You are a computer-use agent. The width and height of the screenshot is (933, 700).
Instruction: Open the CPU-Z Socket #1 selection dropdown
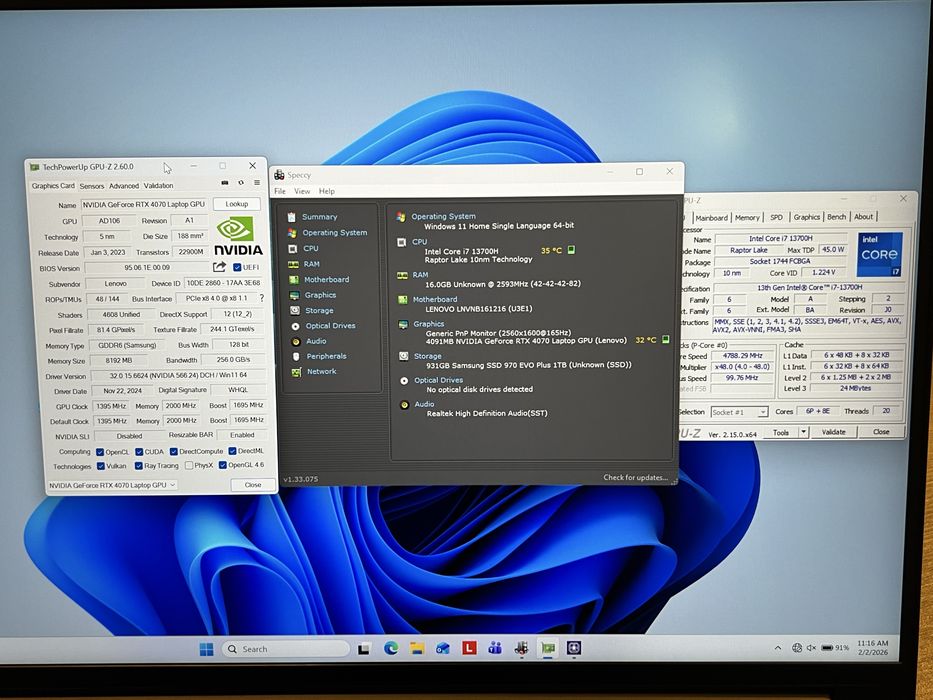pos(738,412)
